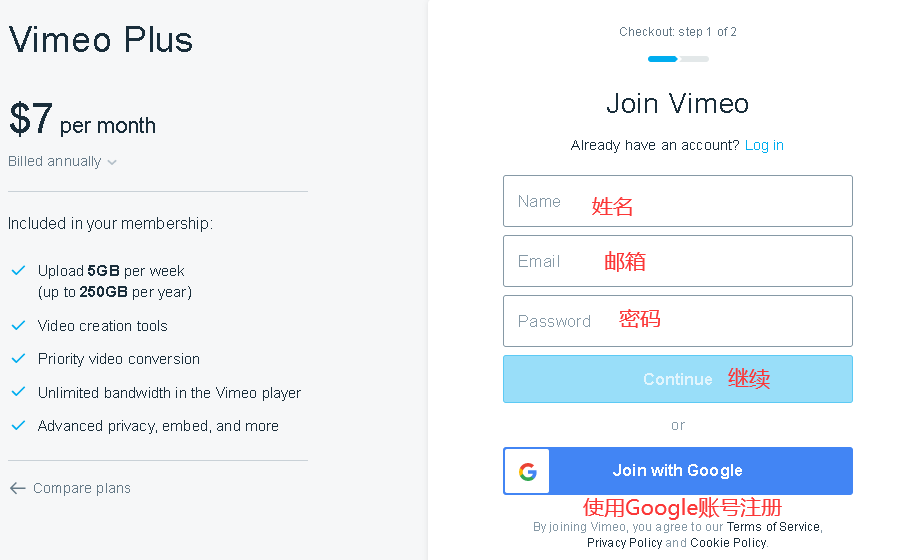Click checkmark beside Unlimited bandwidth feature
The image size is (909, 560).
18,392
